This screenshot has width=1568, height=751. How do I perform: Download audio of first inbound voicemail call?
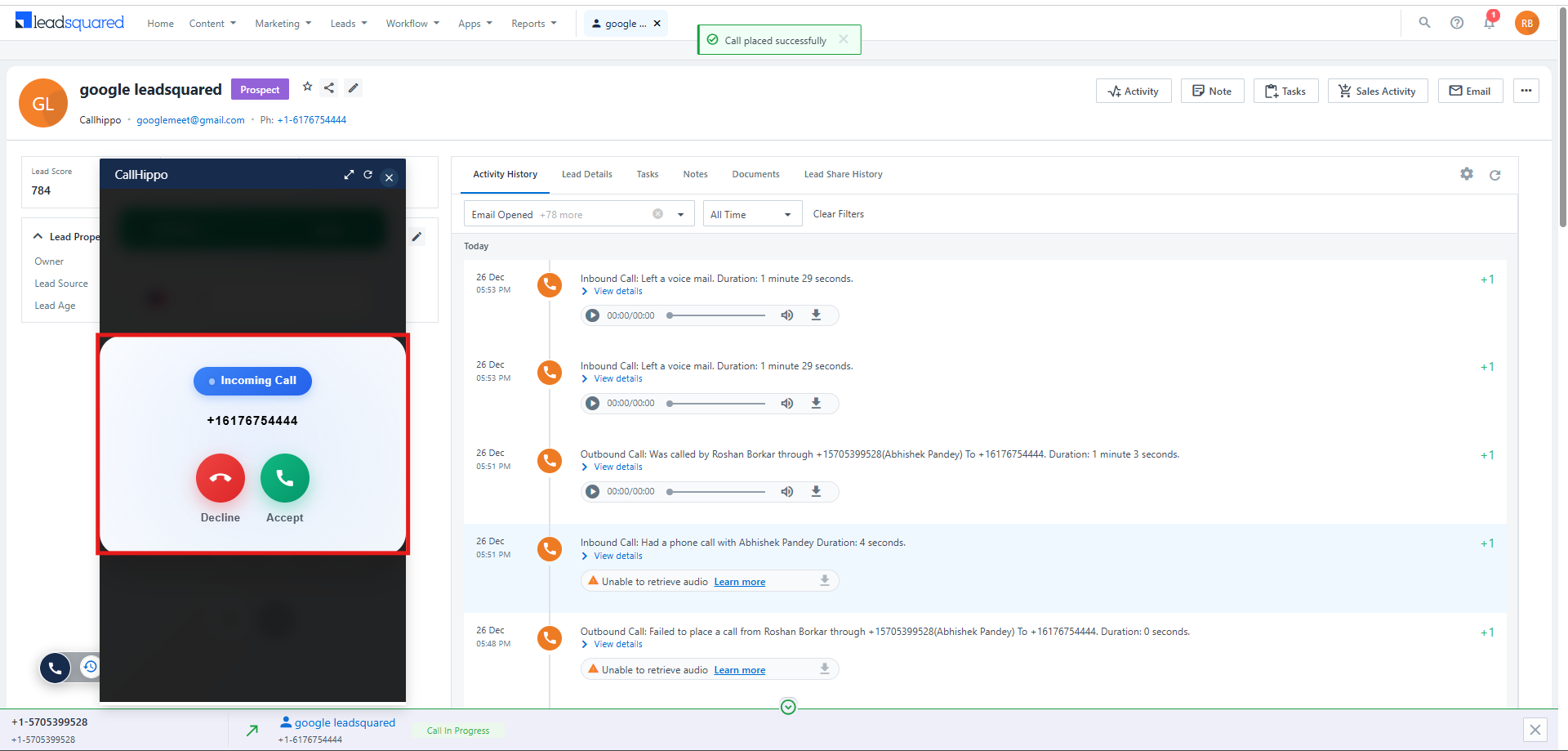click(x=816, y=315)
